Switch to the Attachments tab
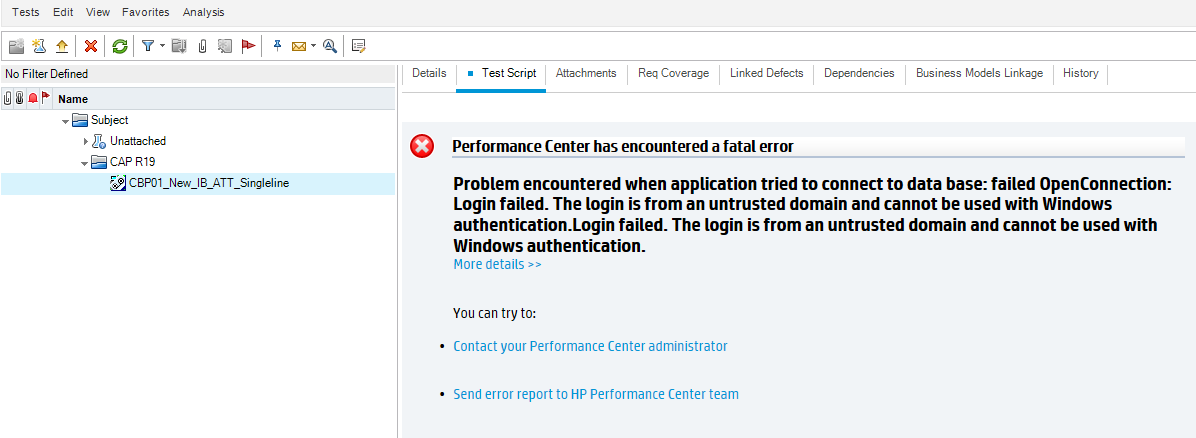 (586, 73)
